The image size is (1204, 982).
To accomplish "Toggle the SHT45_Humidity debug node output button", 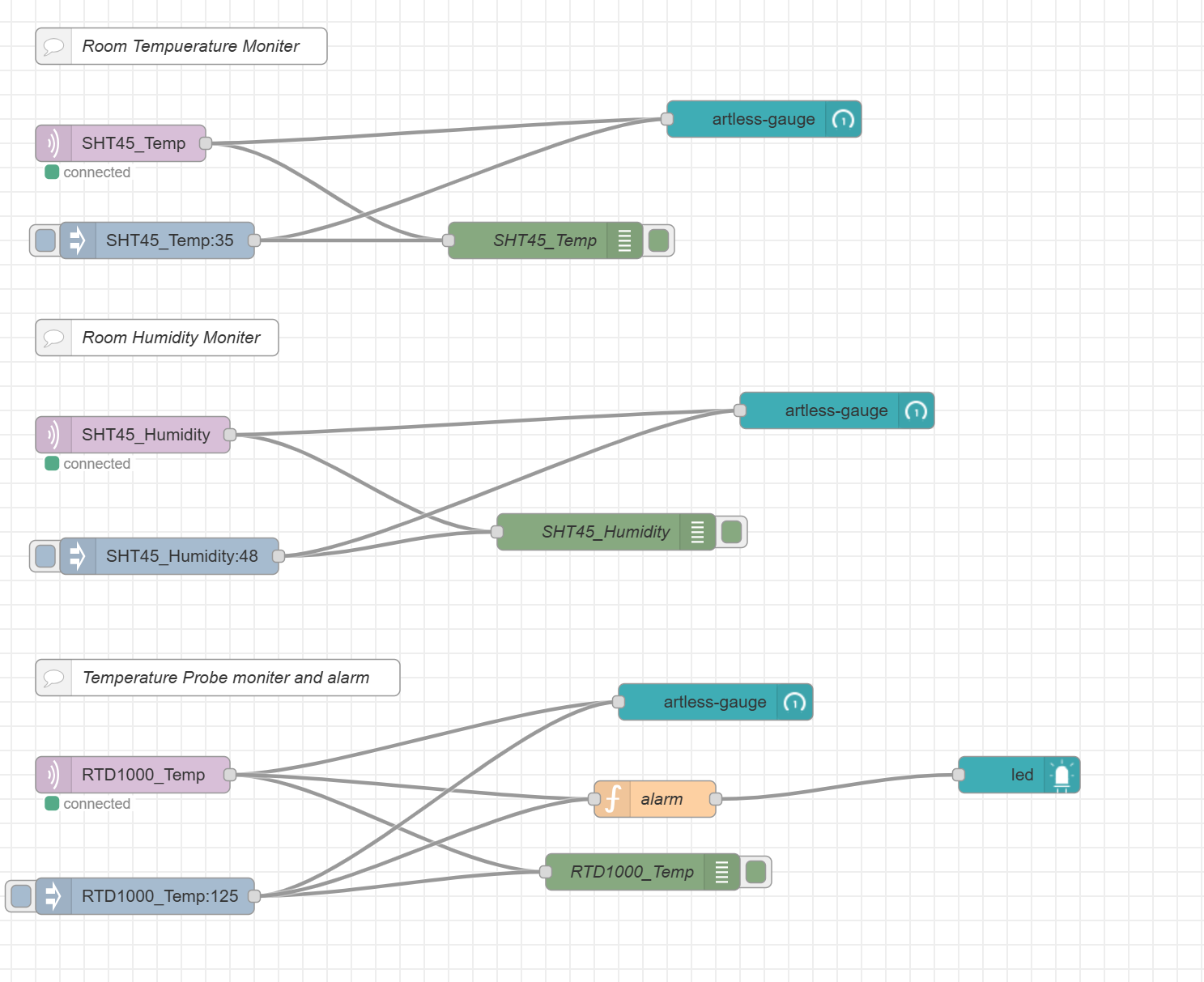I will [x=731, y=532].
